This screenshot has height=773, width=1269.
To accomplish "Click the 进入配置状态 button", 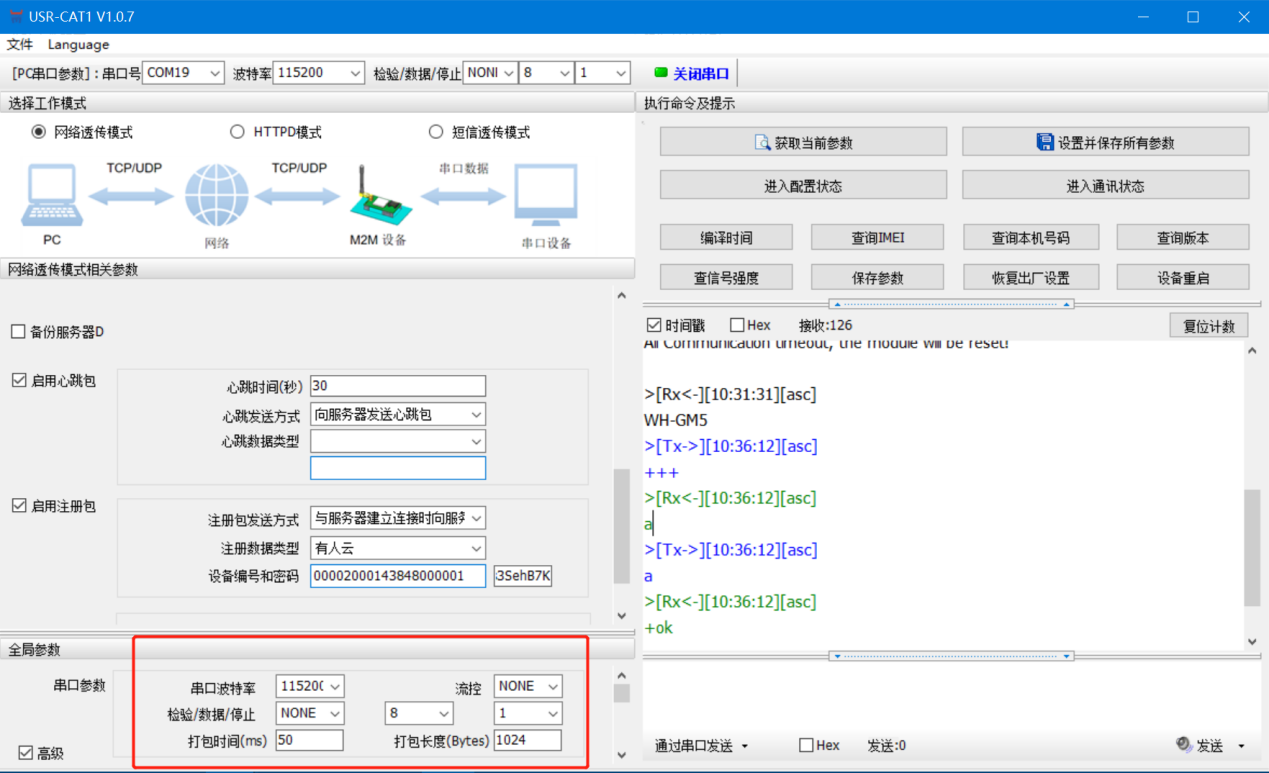I will pyautogui.click(x=802, y=186).
